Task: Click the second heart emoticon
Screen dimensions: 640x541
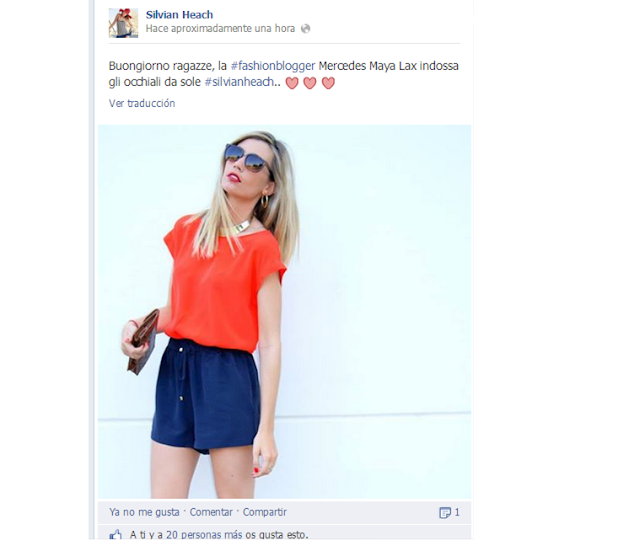Action: coord(310,83)
